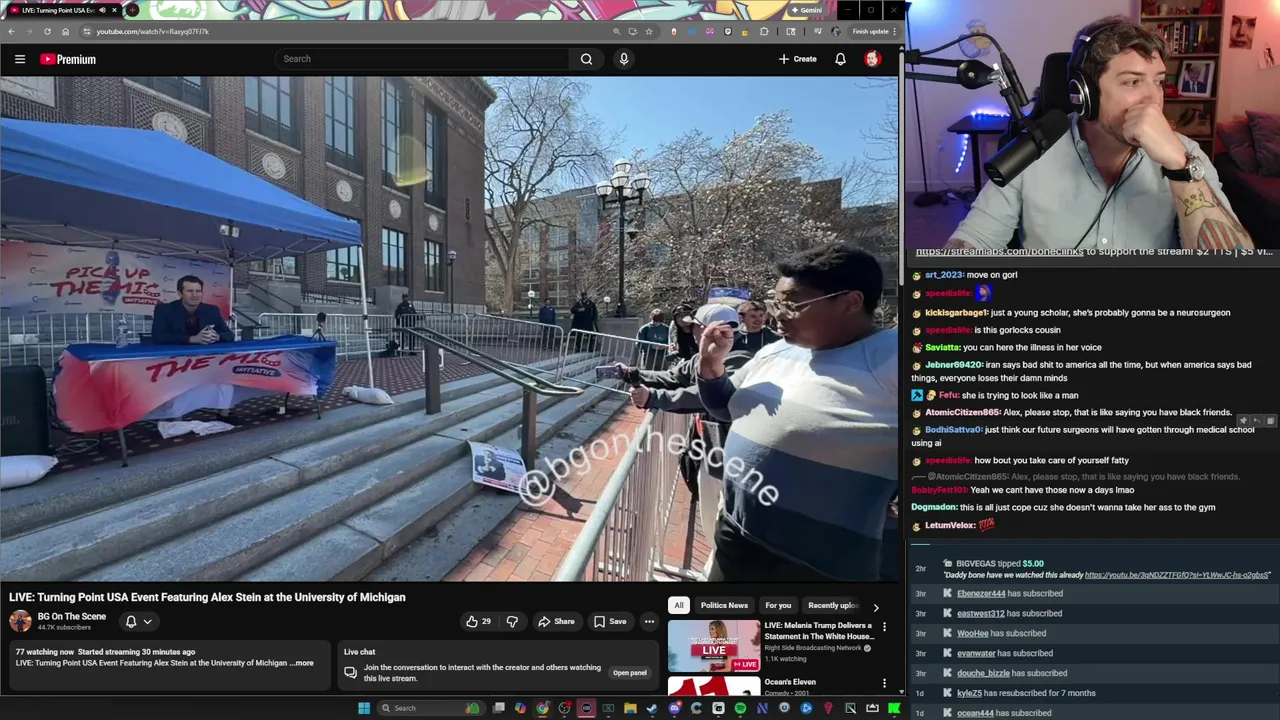Viewport: 1280px width, 720px height.
Task: Click the Right Side Broadcasting Network channel name
Action: click(x=812, y=648)
